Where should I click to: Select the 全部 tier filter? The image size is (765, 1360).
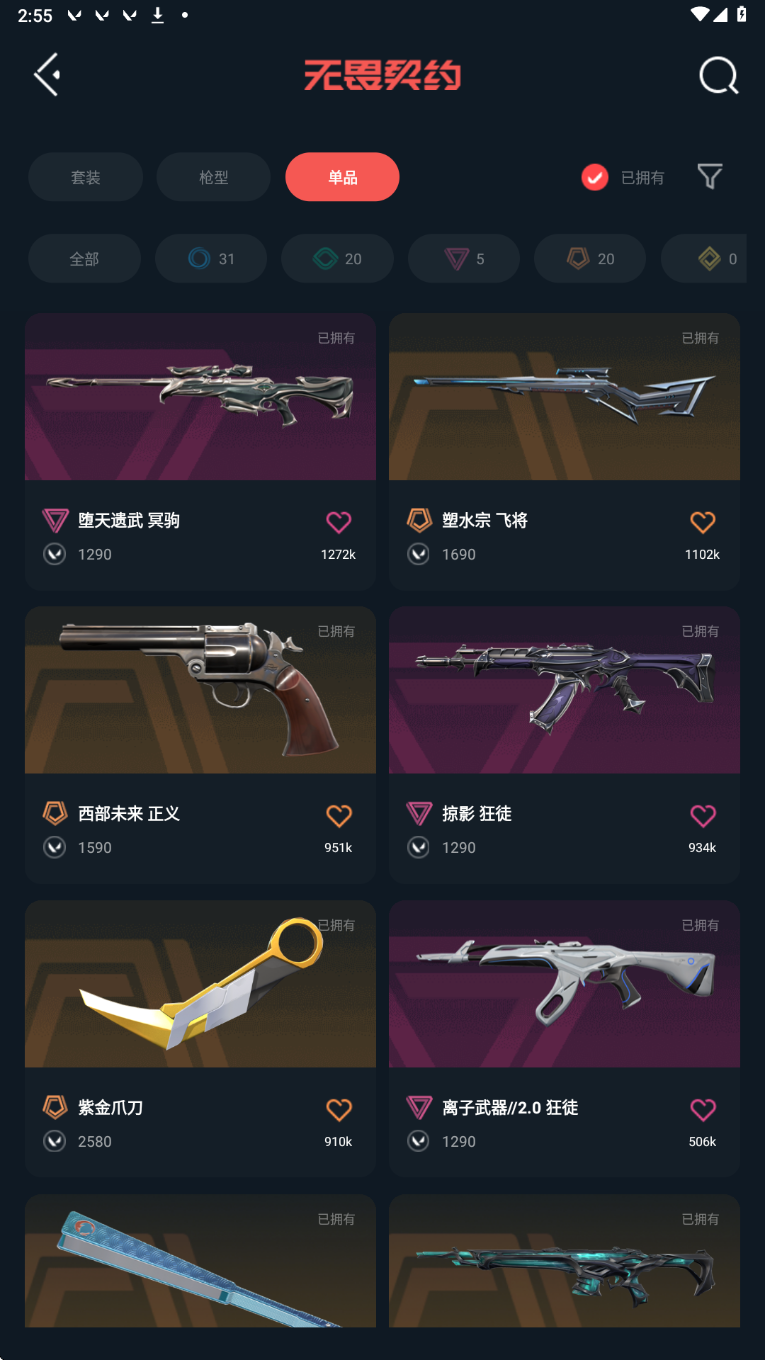click(84, 259)
